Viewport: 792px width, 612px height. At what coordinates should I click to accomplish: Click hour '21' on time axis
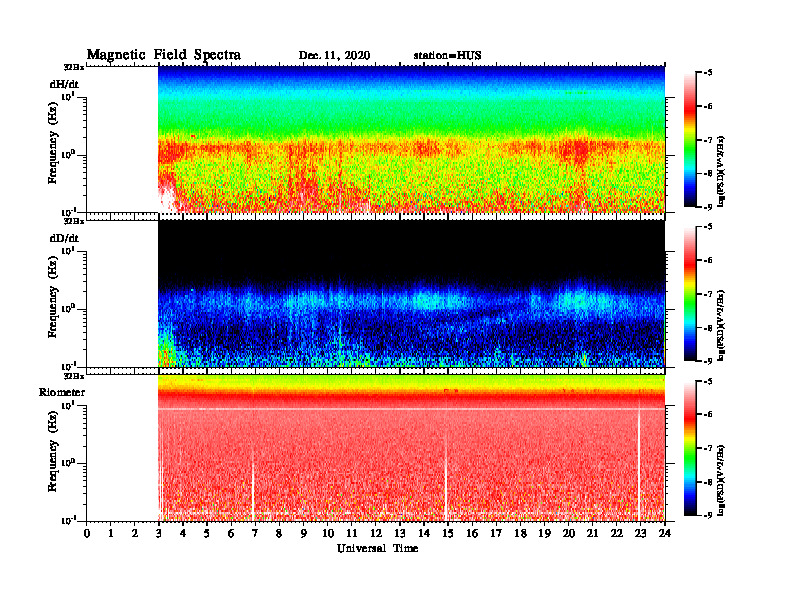pos(592,534)
